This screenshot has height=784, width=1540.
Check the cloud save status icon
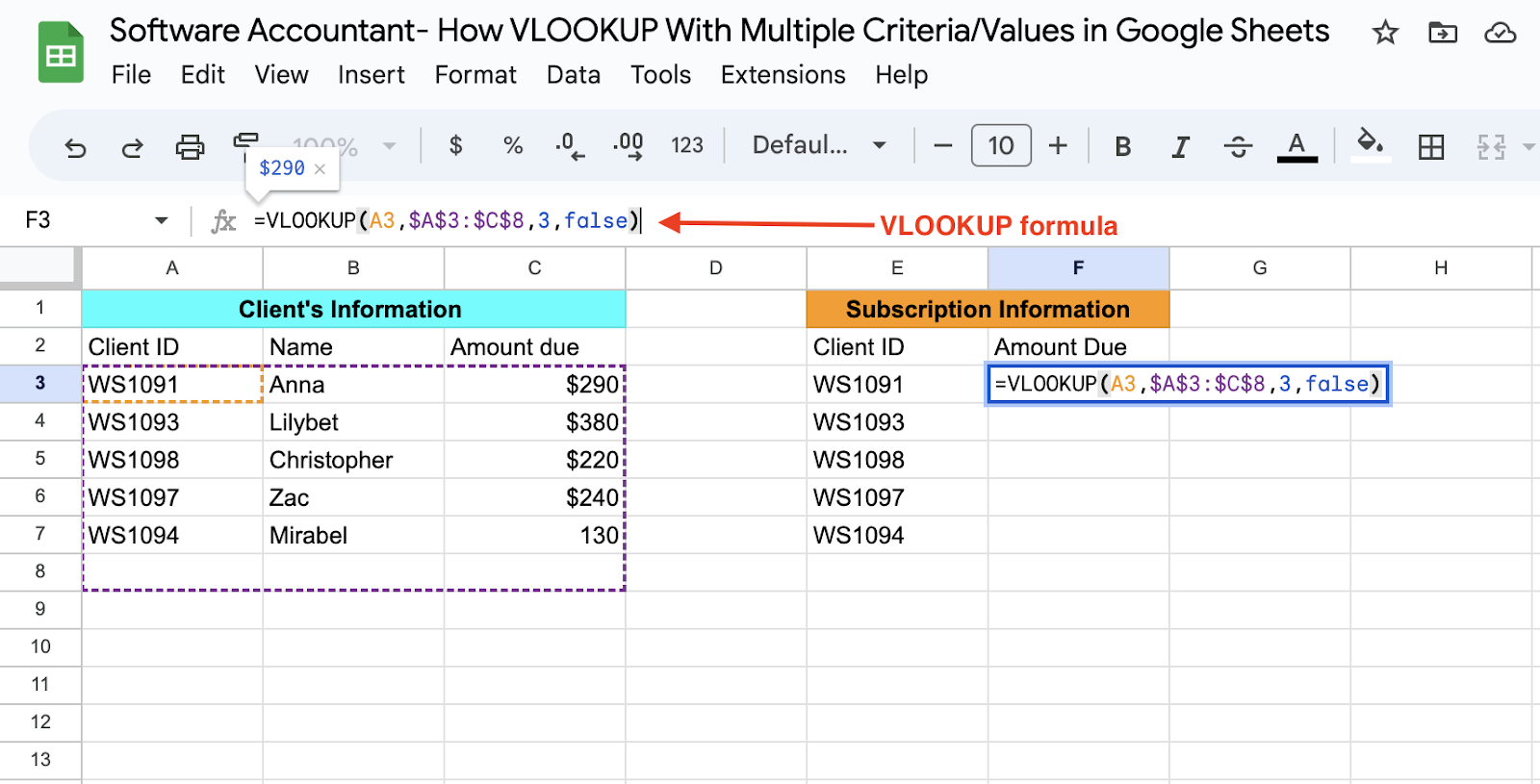[1500, 34]
